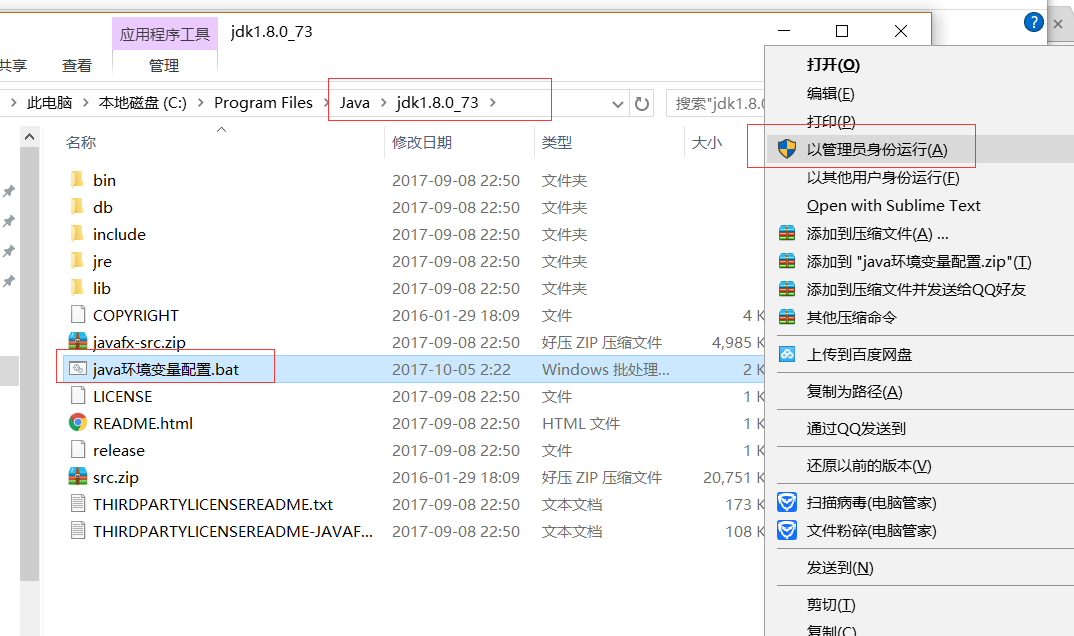Expand the chevron between Java and jdk1.8.0_73
The image size is (1074, 636).
coord(383,103)
